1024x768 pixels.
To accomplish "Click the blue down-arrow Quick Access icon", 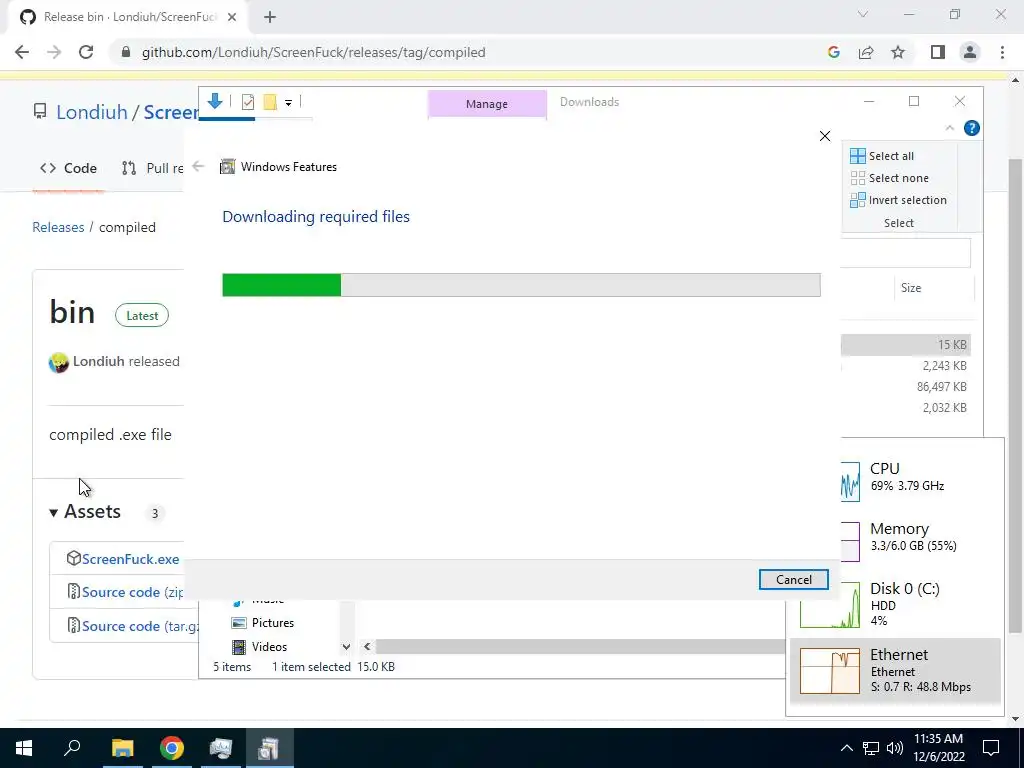I will click(x=214, y=101).
